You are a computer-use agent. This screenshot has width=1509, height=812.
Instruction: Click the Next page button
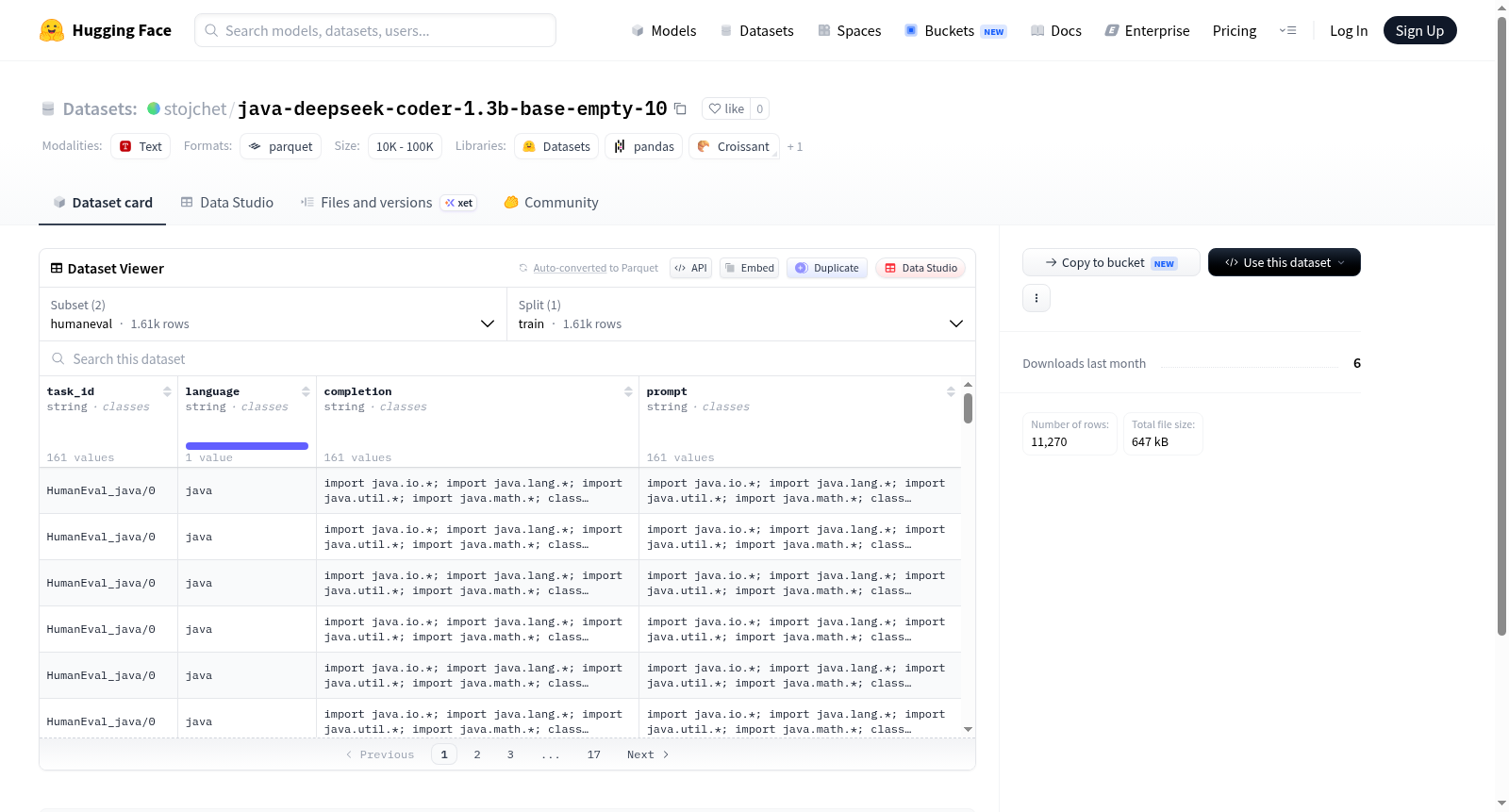[648, 754]
